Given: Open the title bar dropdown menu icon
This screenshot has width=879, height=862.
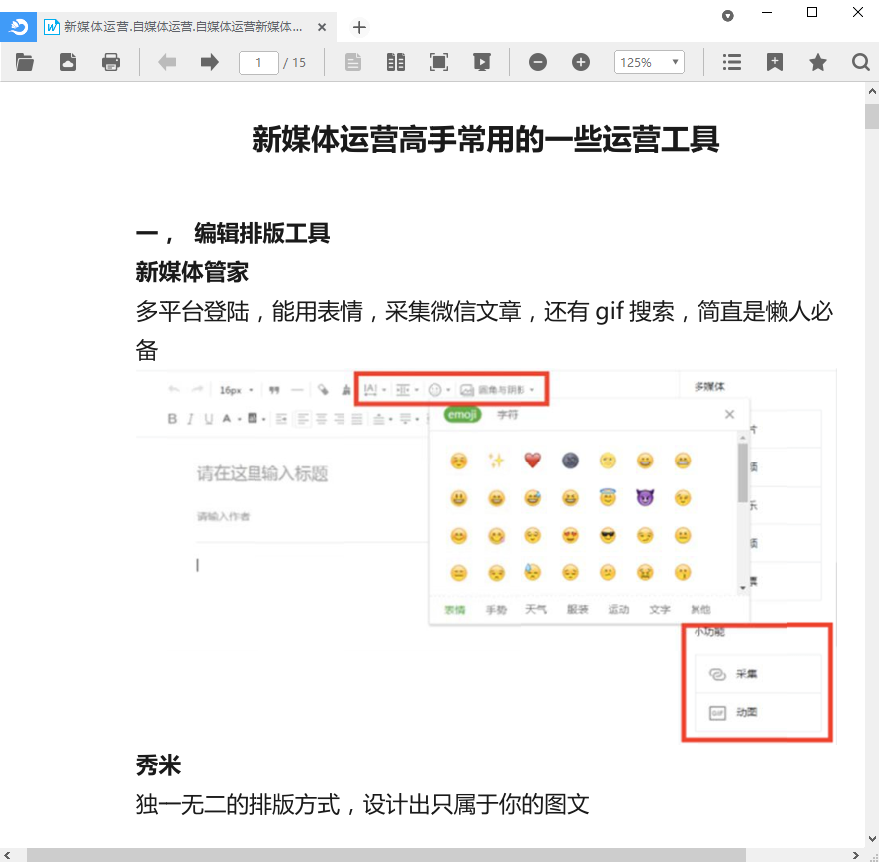Looking at the screenshot, I should [728, 16].
